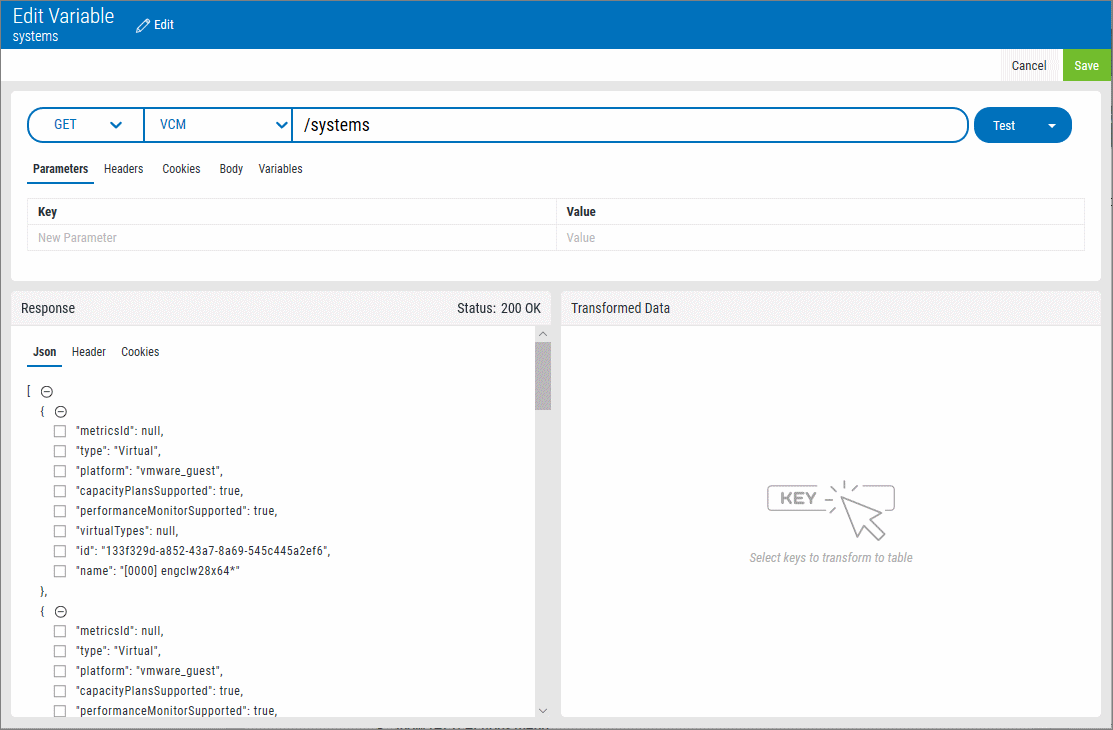
Task: Click the /systems URL input field
Action: point(630,125)
